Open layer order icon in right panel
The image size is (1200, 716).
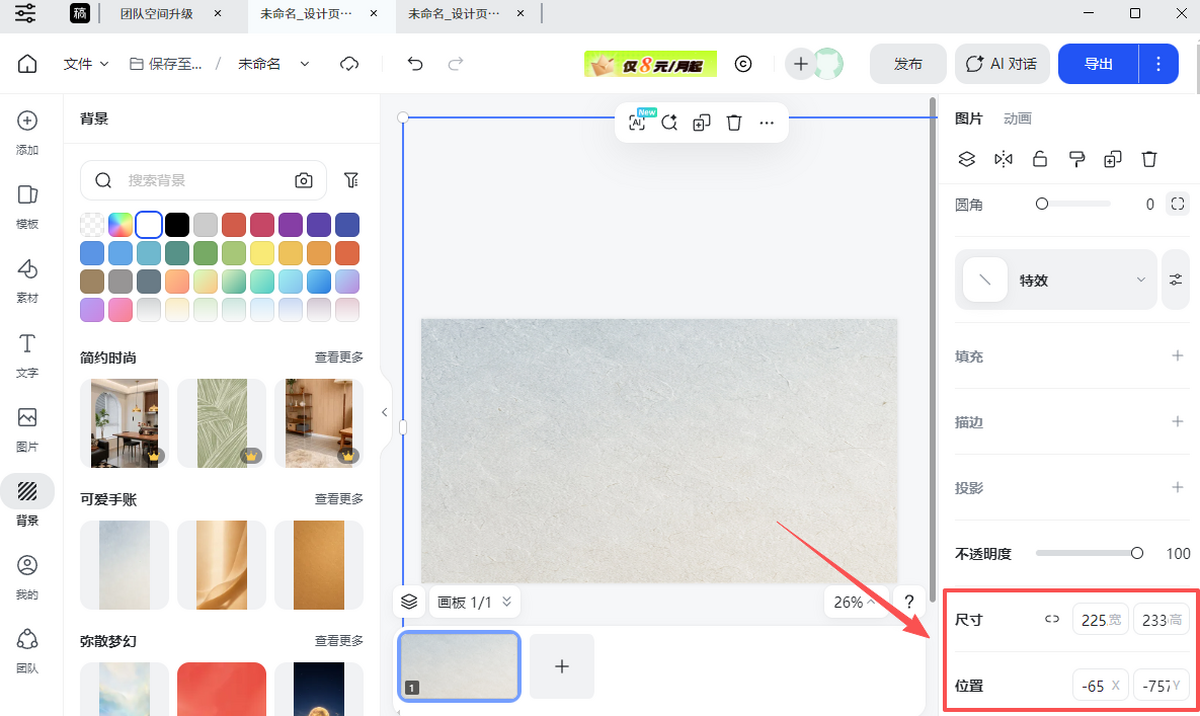tap(966, 159)
